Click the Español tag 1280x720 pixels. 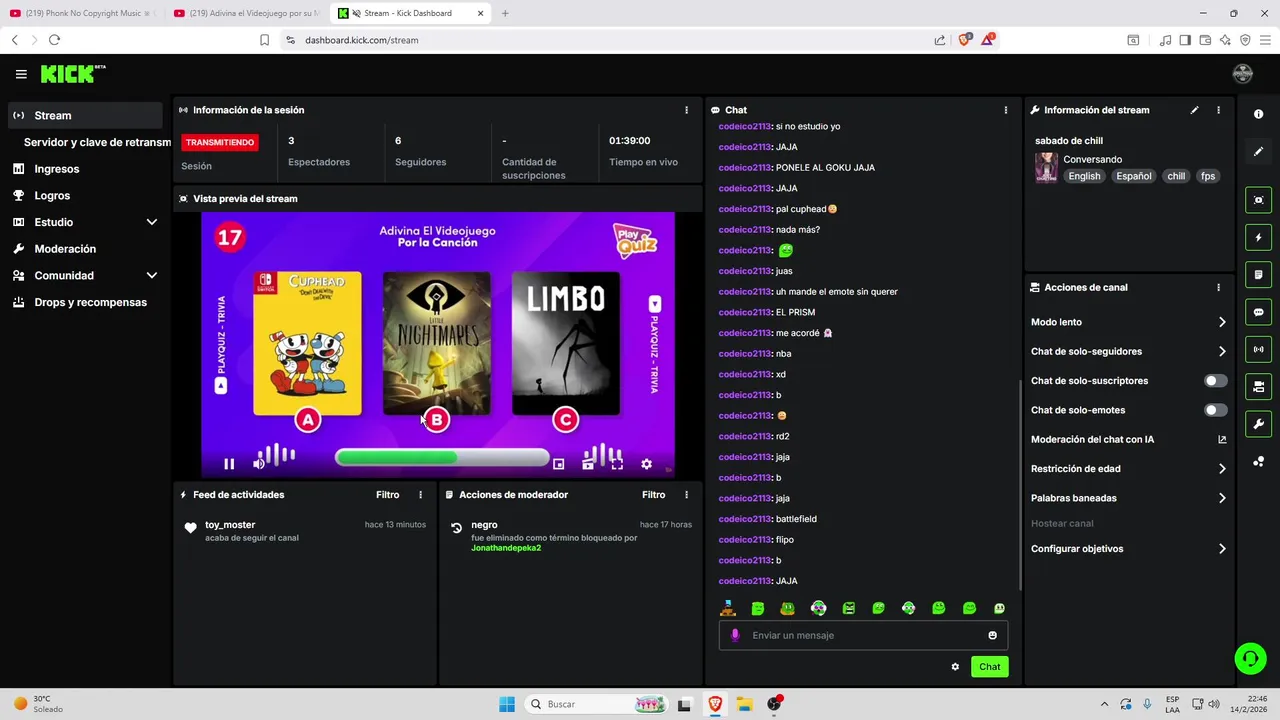pyautogui.click(x=1134, y=176)
